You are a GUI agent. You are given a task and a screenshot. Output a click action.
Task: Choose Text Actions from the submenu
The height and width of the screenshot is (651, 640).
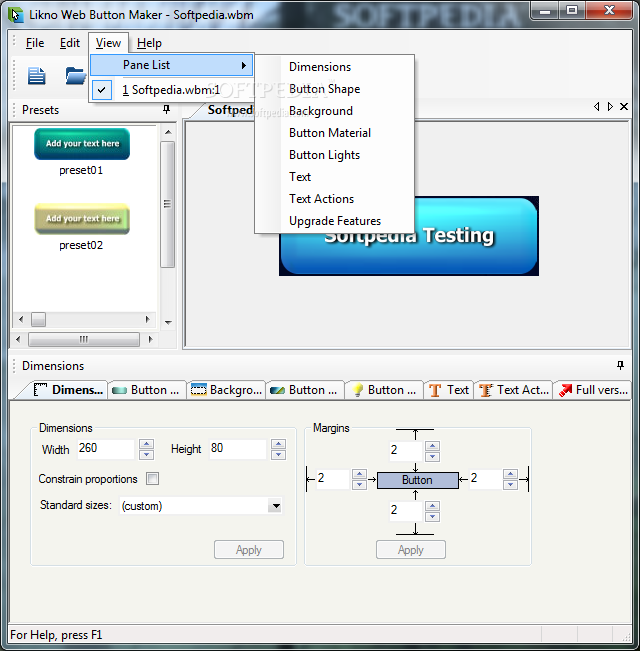tap(321, 199)
